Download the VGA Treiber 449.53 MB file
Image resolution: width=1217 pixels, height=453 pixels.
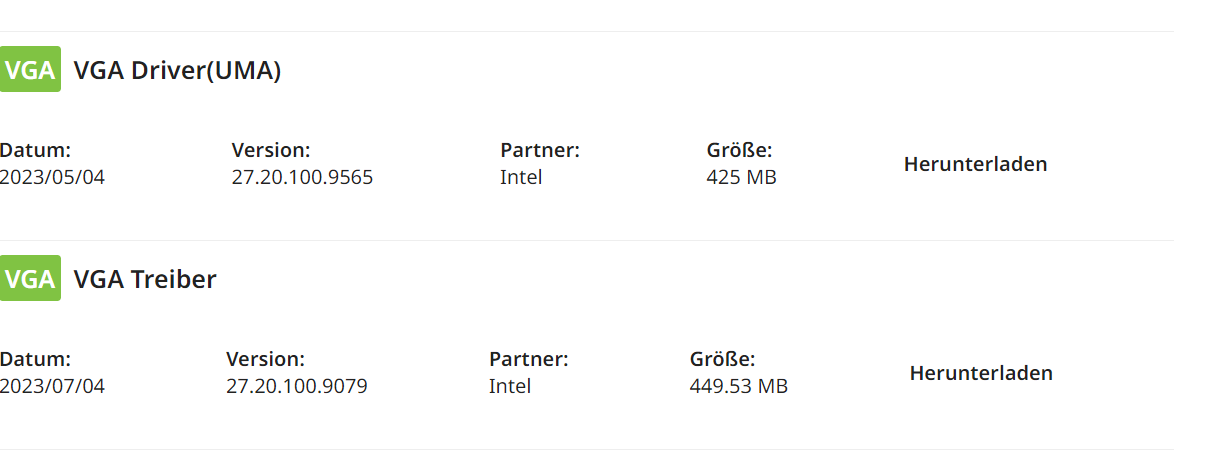click(x=980, y=373)
